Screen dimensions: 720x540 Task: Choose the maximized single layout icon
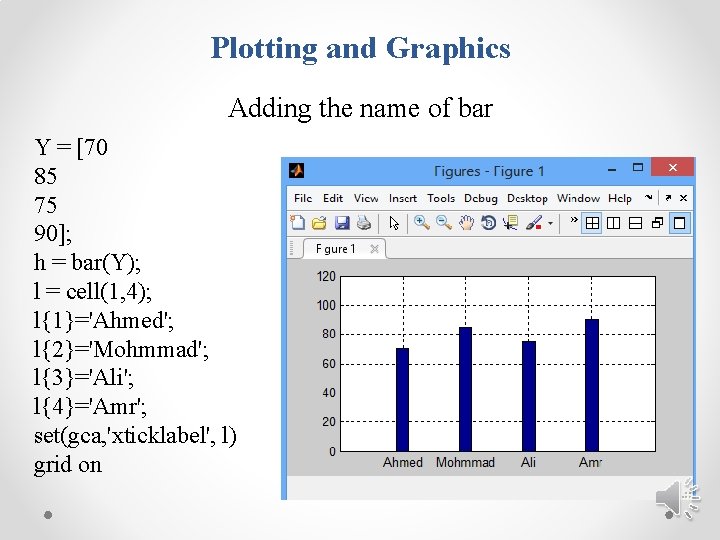tap(680, 223)
